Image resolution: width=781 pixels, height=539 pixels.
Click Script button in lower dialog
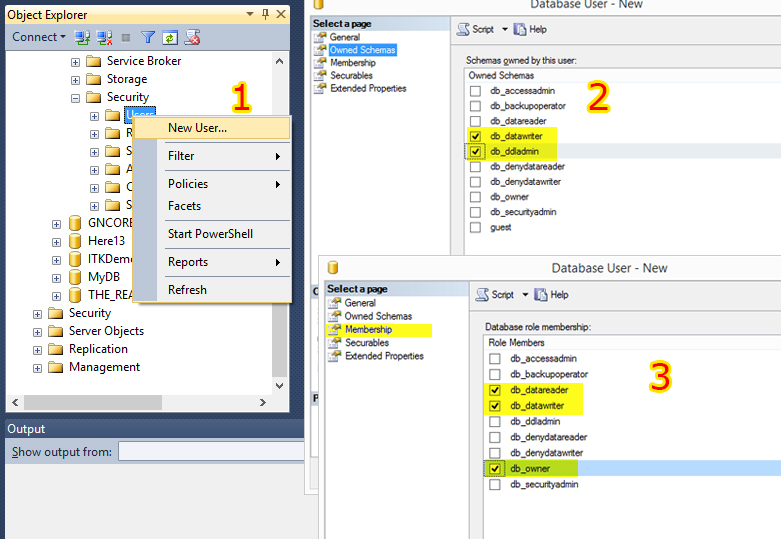click(x=497, y=295)
